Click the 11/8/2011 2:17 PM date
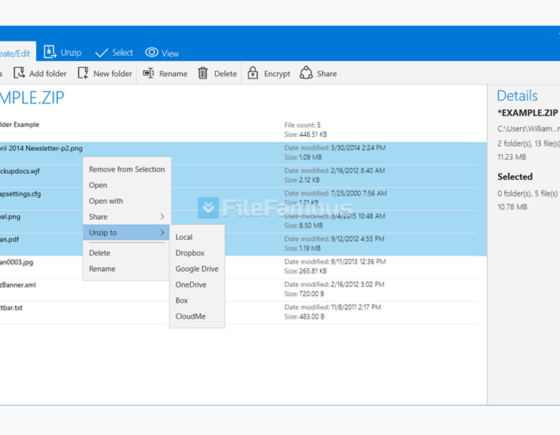 coord(356,307)
